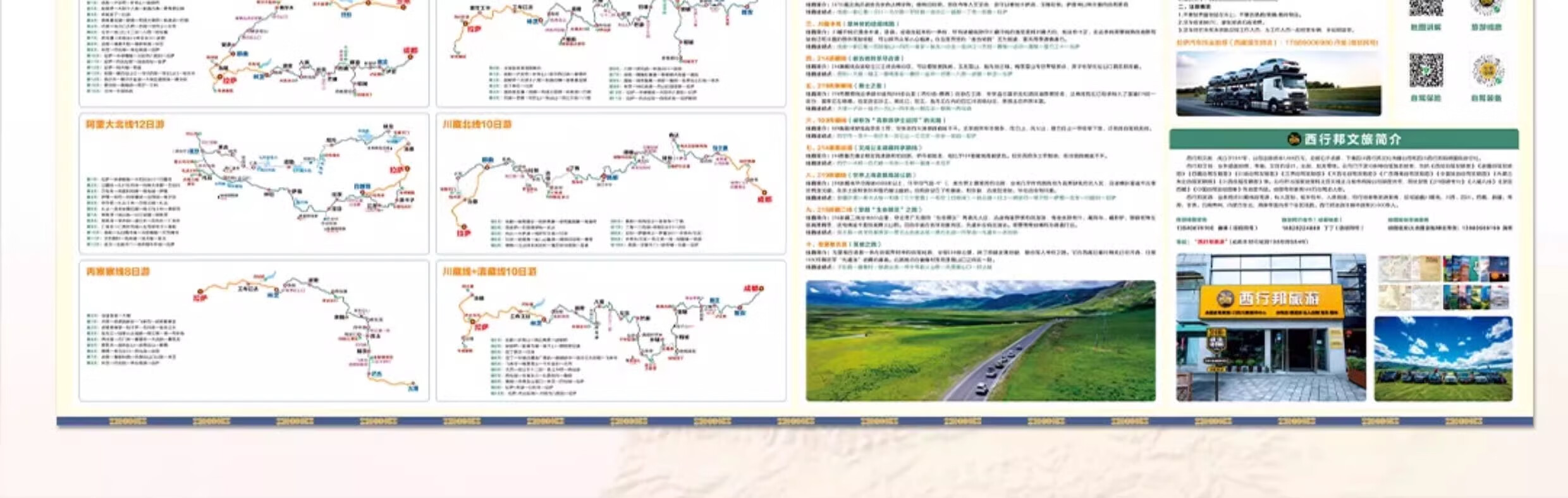This screenshot has width=1568, height=498.
Task: Open the photo of cars parked on grassland
Action: [1443, 358]
